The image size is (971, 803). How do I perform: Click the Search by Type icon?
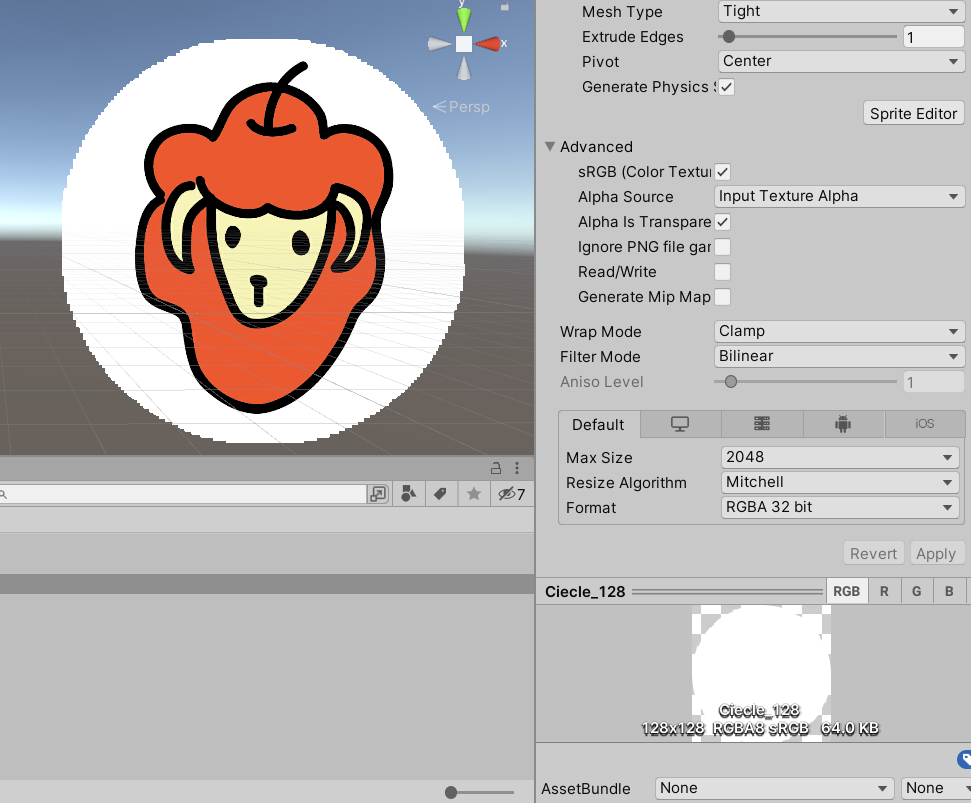point(409,494)
